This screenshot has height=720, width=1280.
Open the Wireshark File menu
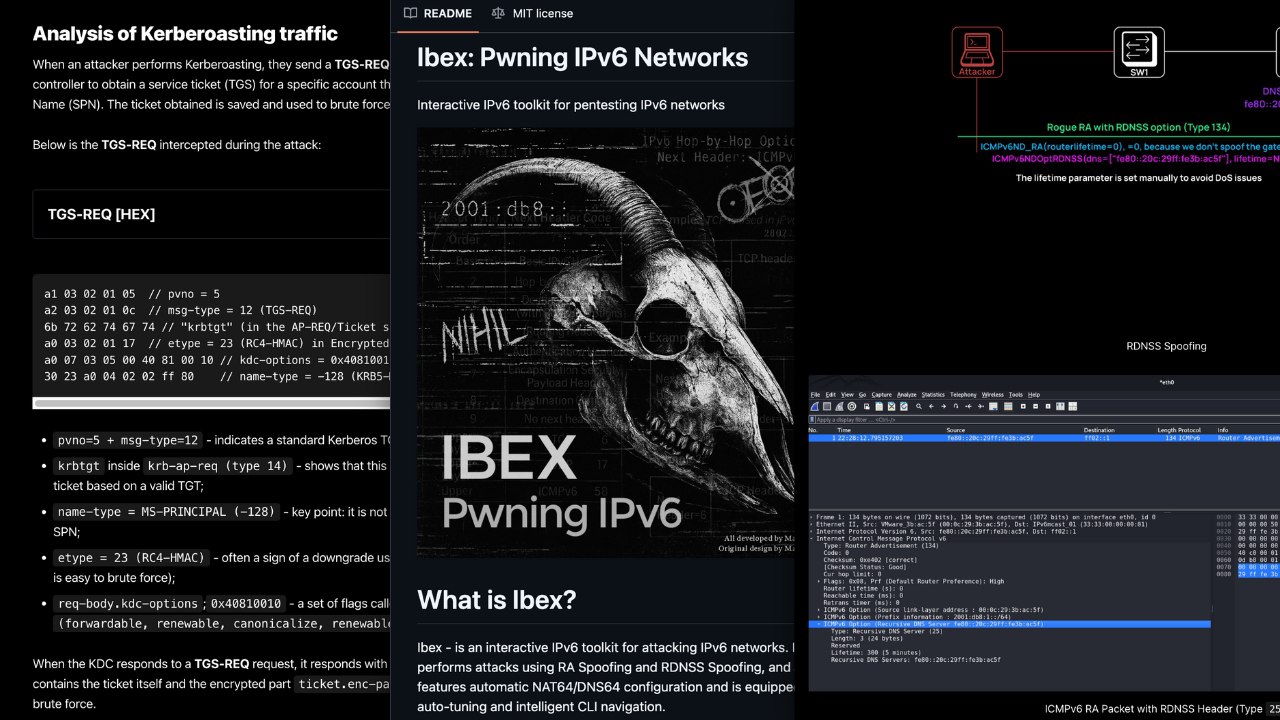(x=815, y=395)
